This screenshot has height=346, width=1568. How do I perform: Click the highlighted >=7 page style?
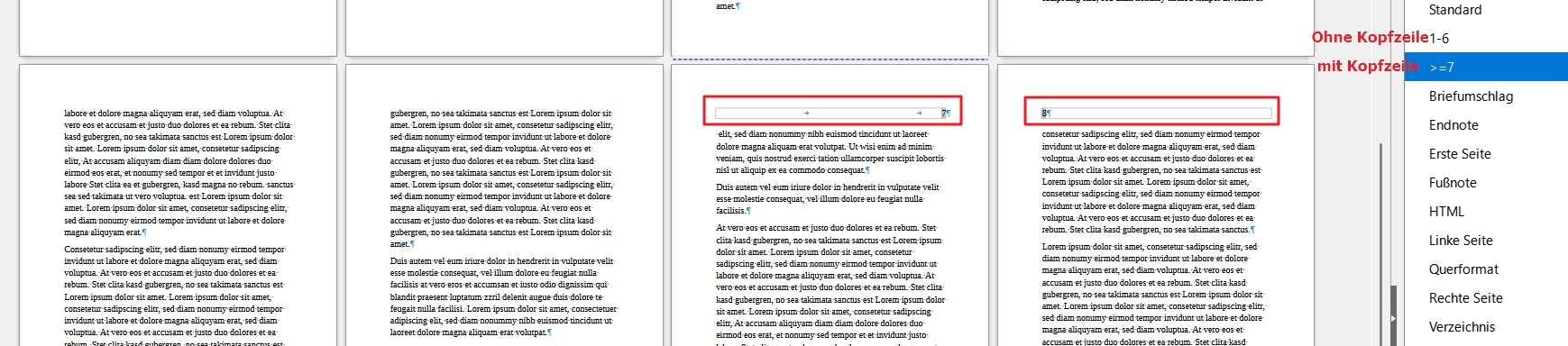coord(1486,67)
